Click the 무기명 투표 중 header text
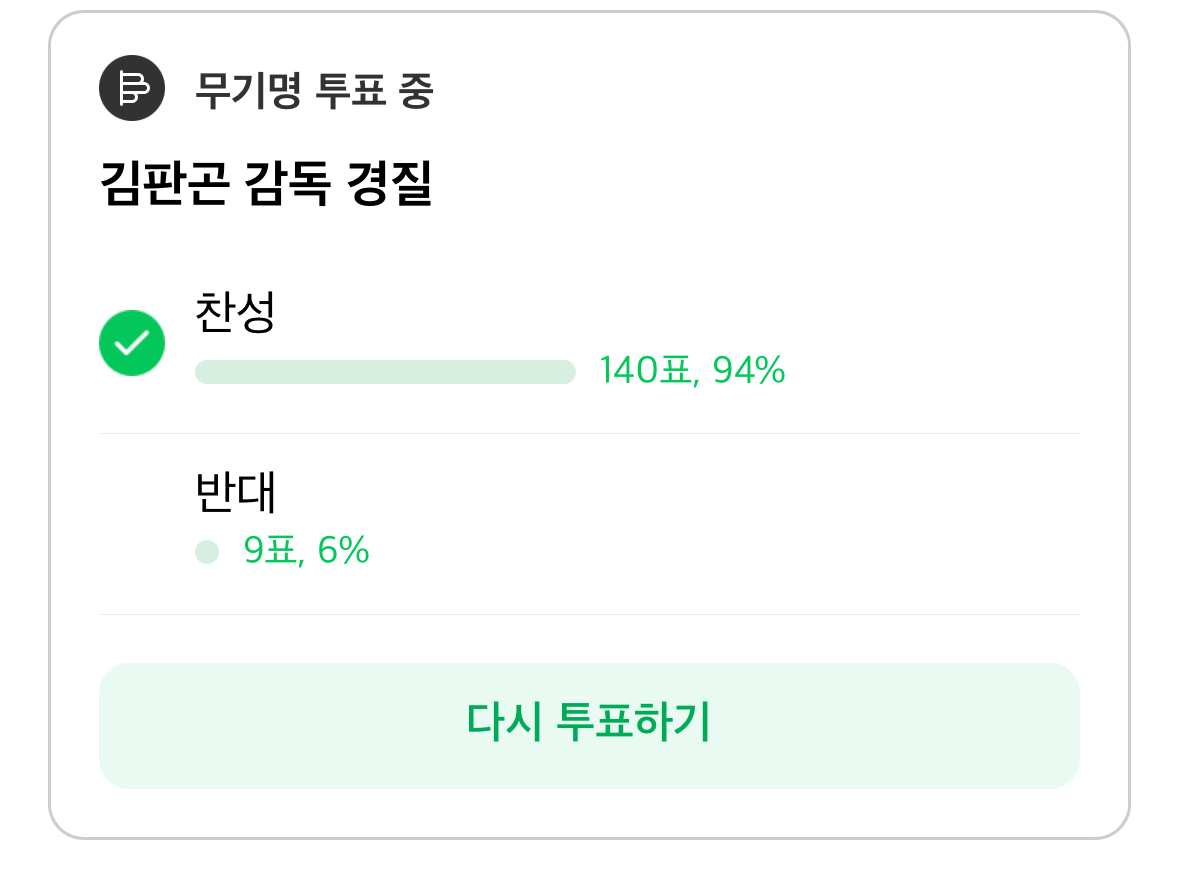This screenshot has height=874, width=1179. click(x=314, y=90)
